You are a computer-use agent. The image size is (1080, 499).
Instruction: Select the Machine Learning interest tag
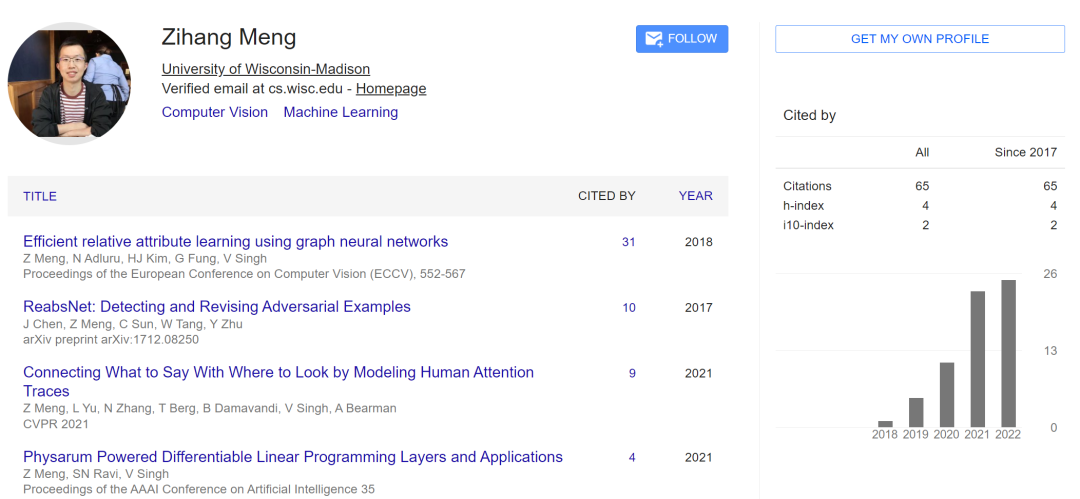(341, 112)
